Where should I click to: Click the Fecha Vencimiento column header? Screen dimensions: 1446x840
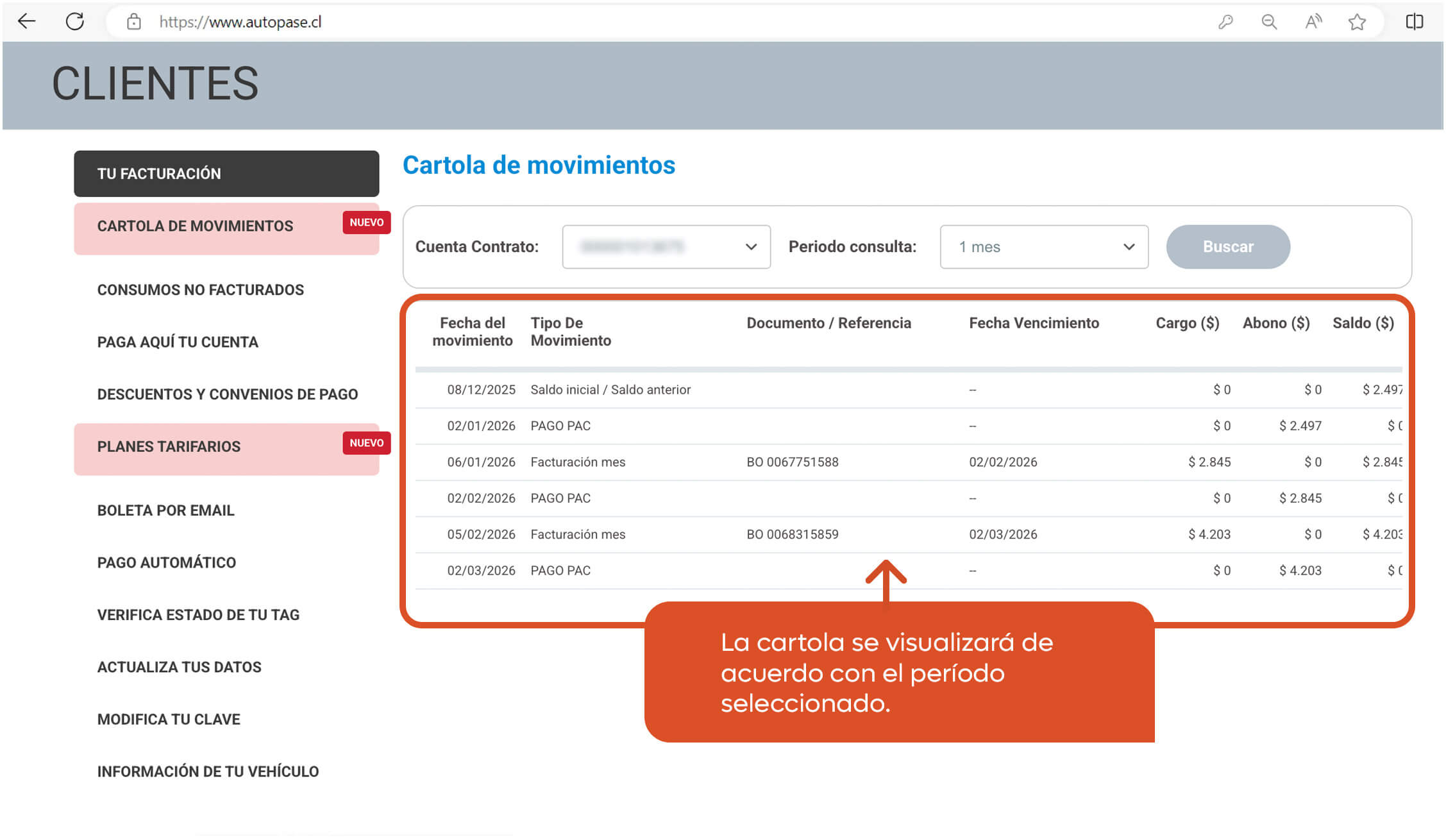pyautogui.click(x=1034, y=323)
